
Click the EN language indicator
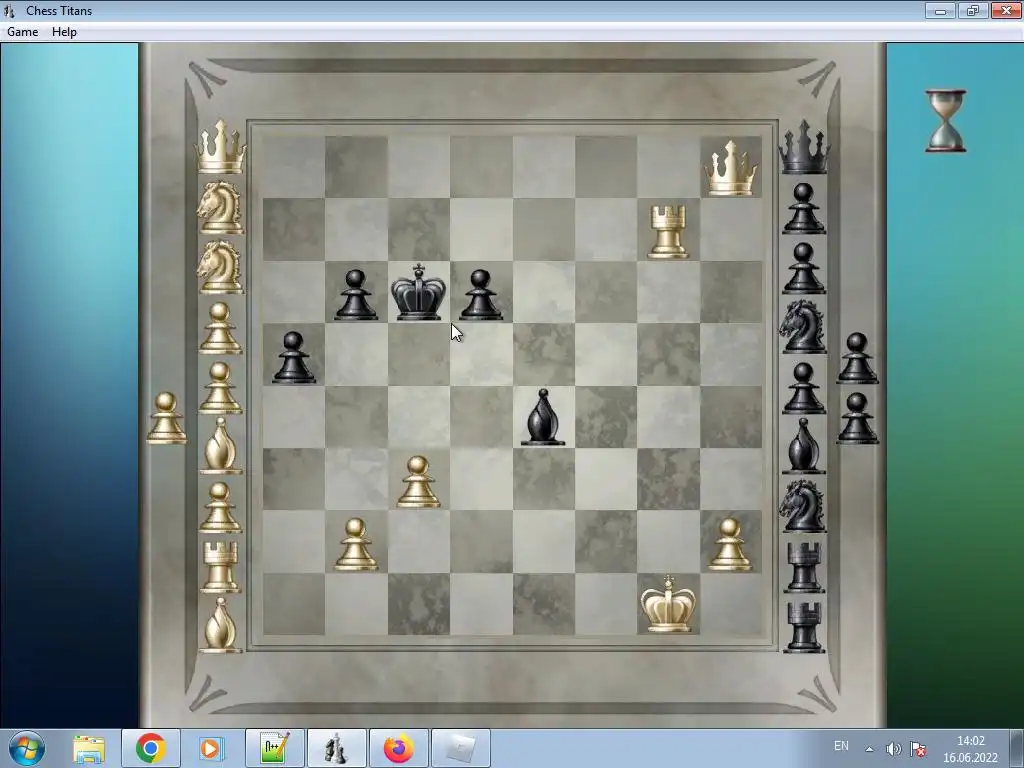point(841,746)
